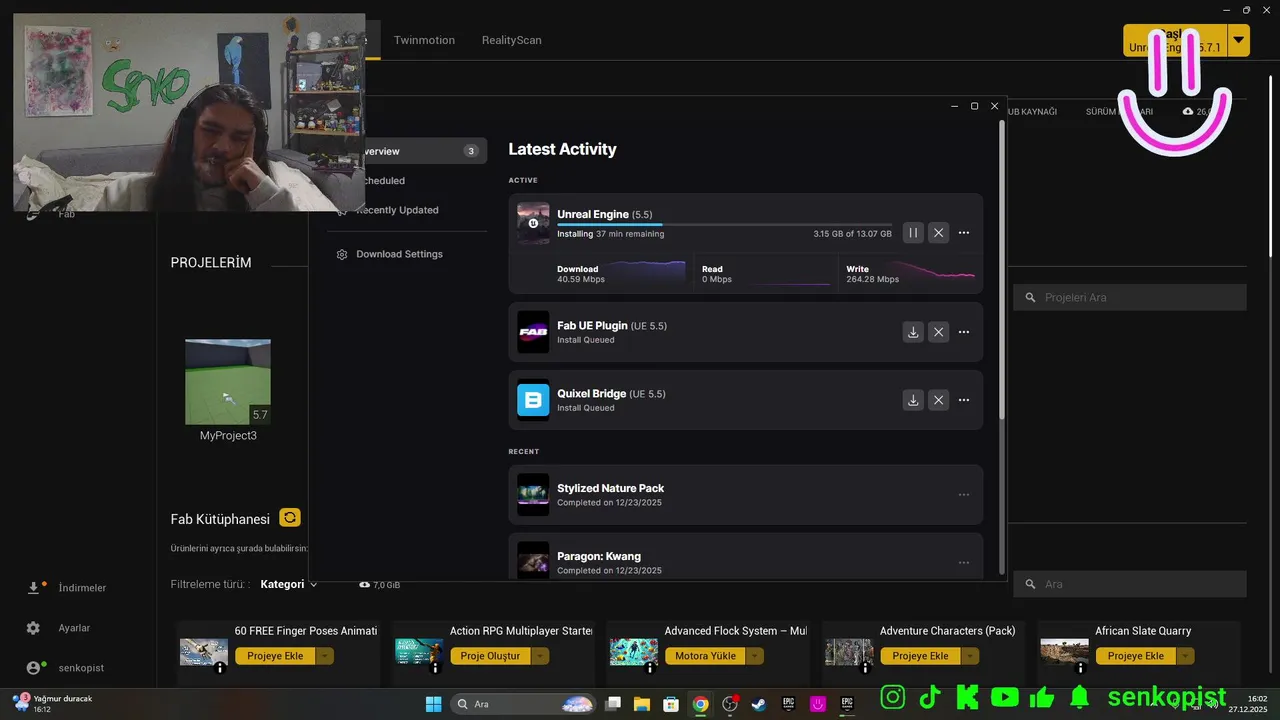This screenshot has width=1280, height=720.
Task: Open more options for Paragon: Kwang
Action: tap(964, 563)
